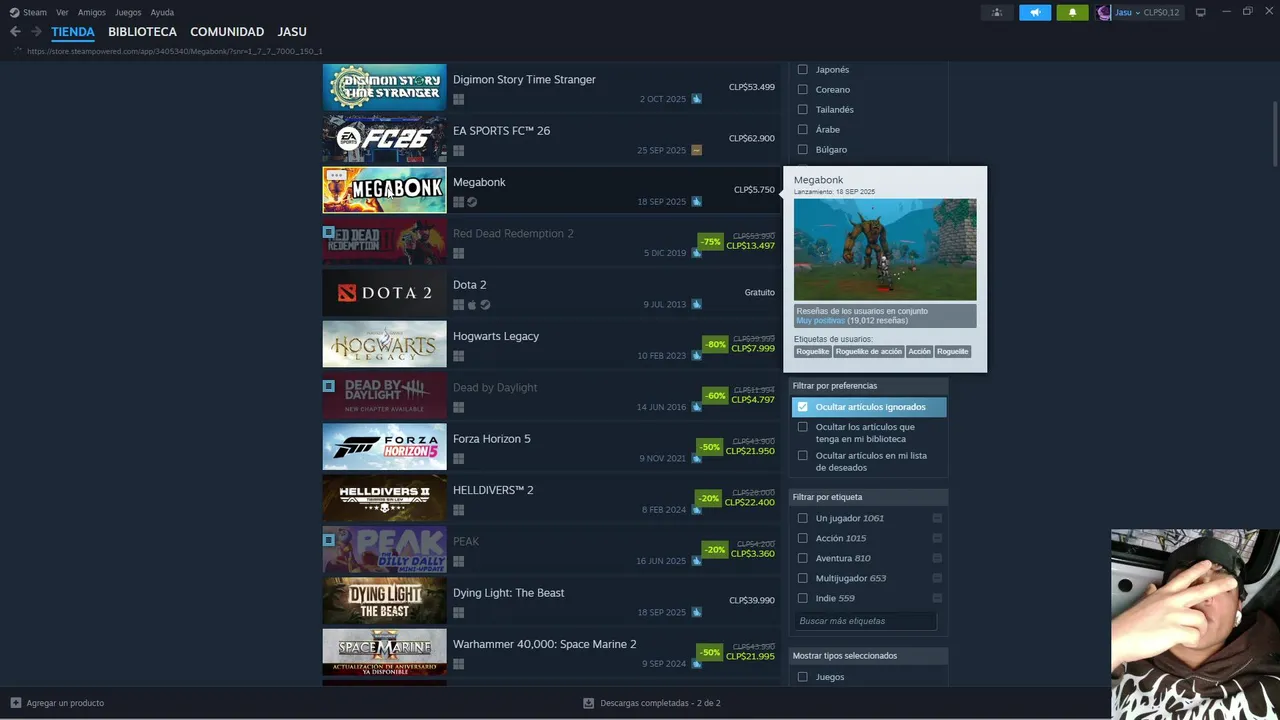Open the Hogwarts Legacy store page

[496, 336]
